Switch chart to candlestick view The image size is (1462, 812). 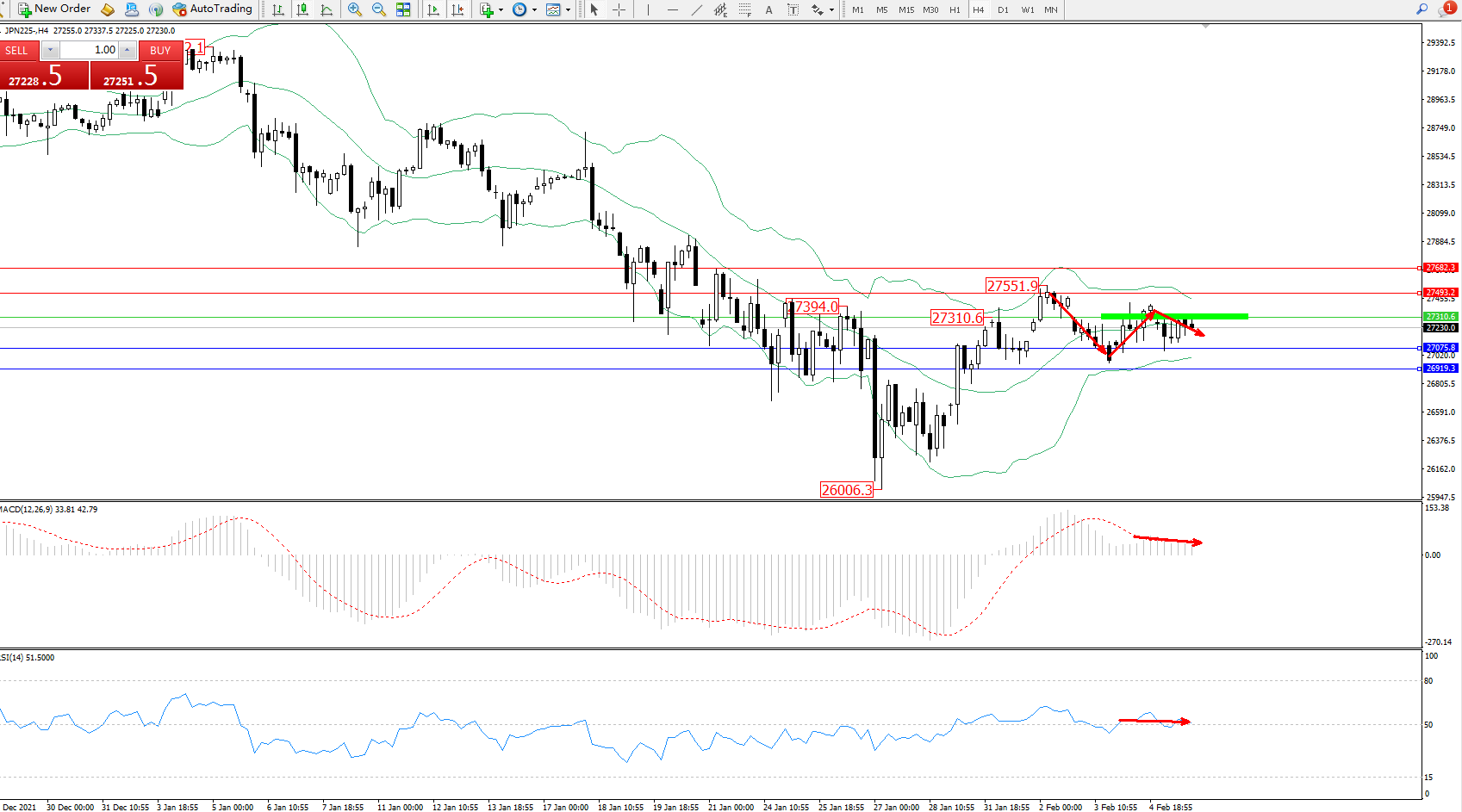(x=302, y=9)
